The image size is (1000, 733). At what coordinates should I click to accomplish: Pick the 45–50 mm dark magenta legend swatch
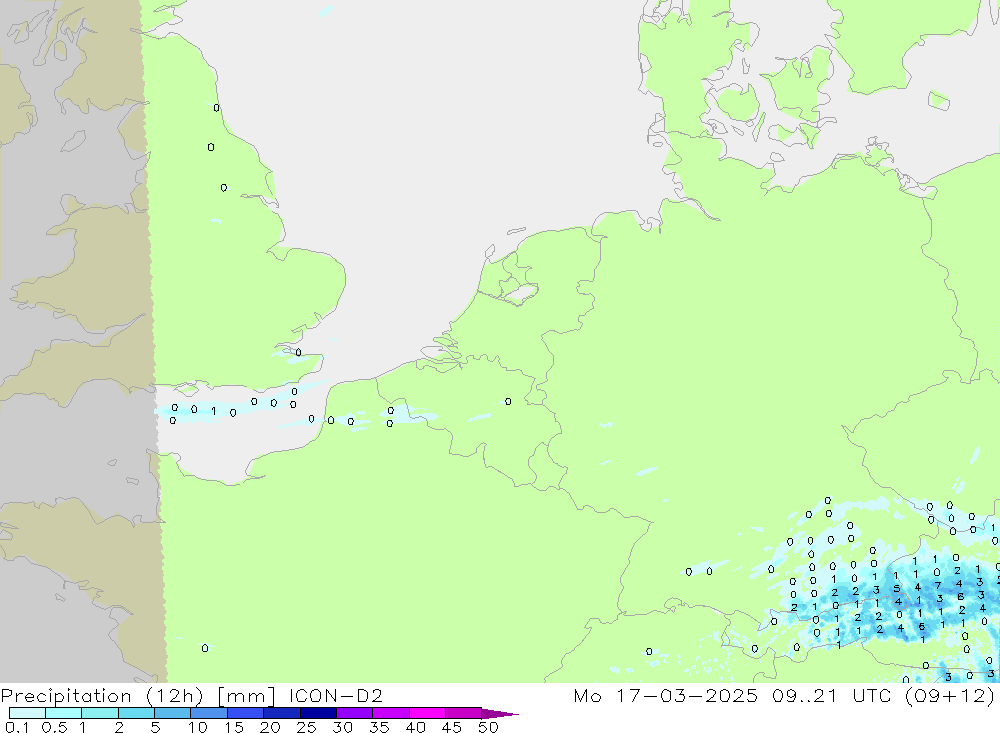pos(463,713)
